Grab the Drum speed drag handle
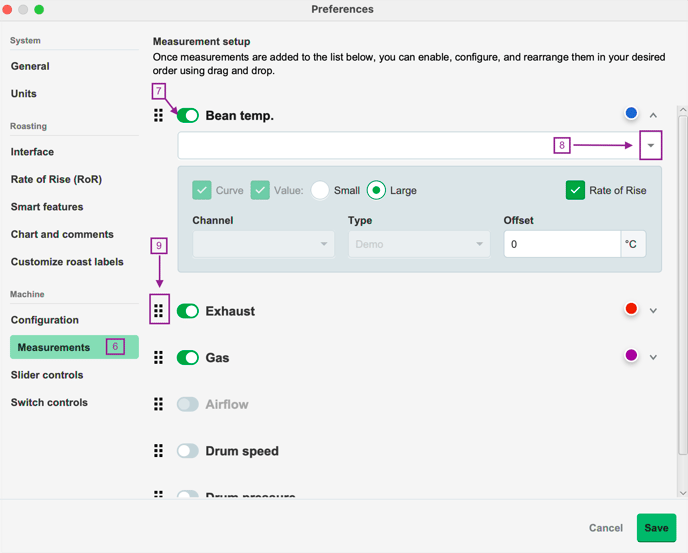This screenshot has width=688, height=553. (x=158, y=451)
